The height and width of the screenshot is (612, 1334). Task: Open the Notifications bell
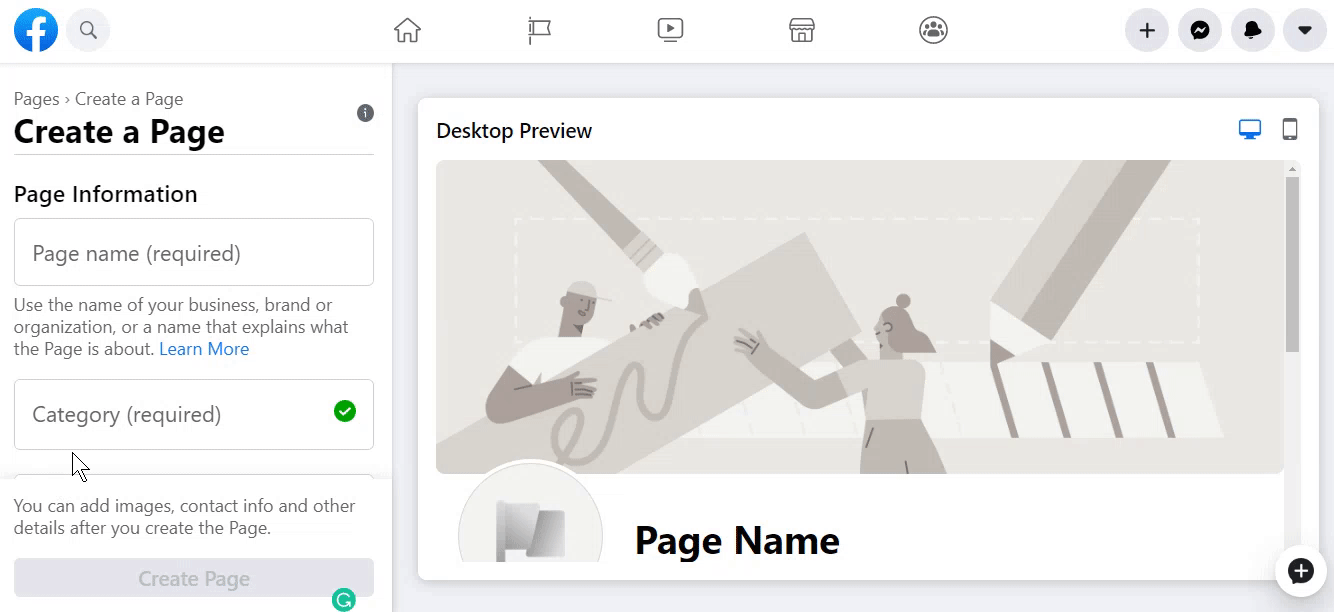pos(1252,30)
